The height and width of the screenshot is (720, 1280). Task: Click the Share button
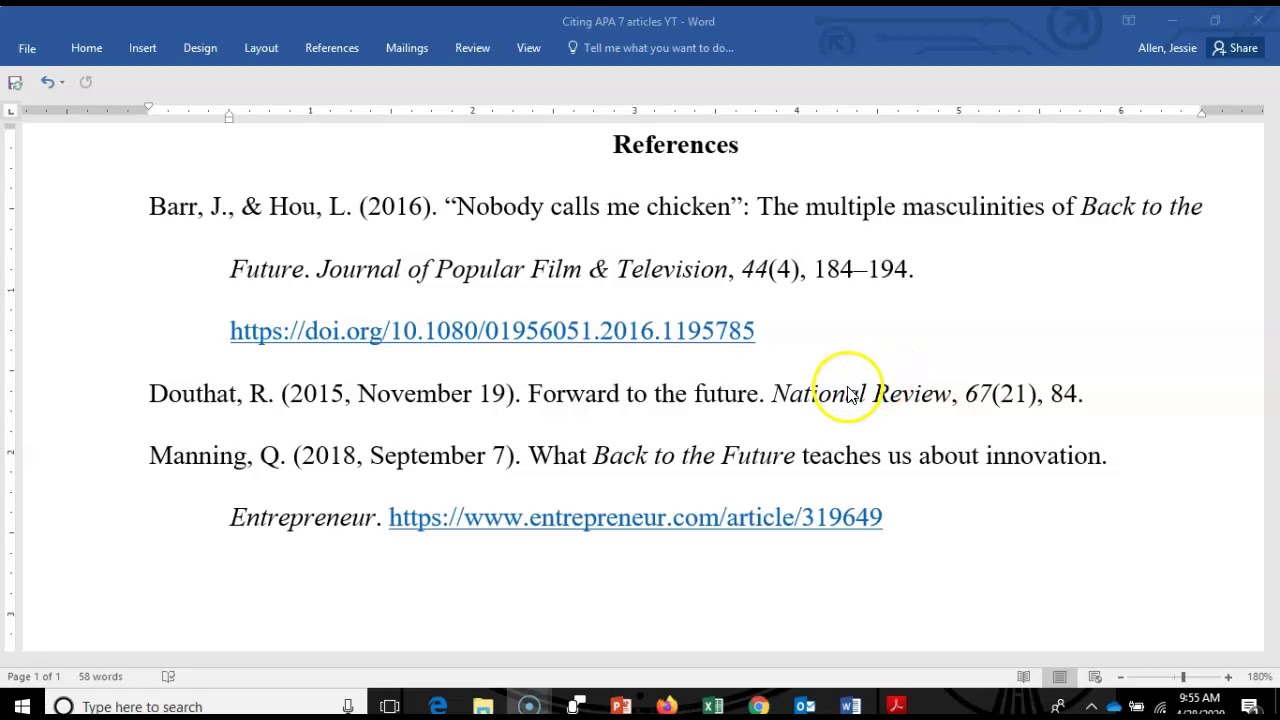point(1235,47)
